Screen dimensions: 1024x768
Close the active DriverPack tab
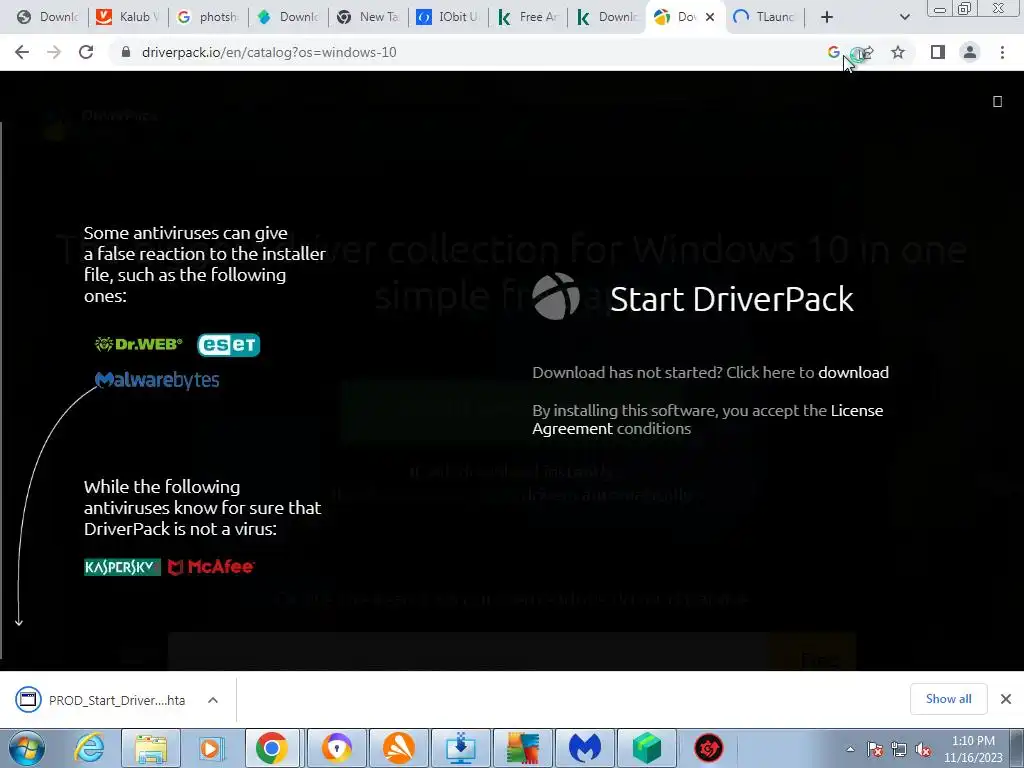710,17
